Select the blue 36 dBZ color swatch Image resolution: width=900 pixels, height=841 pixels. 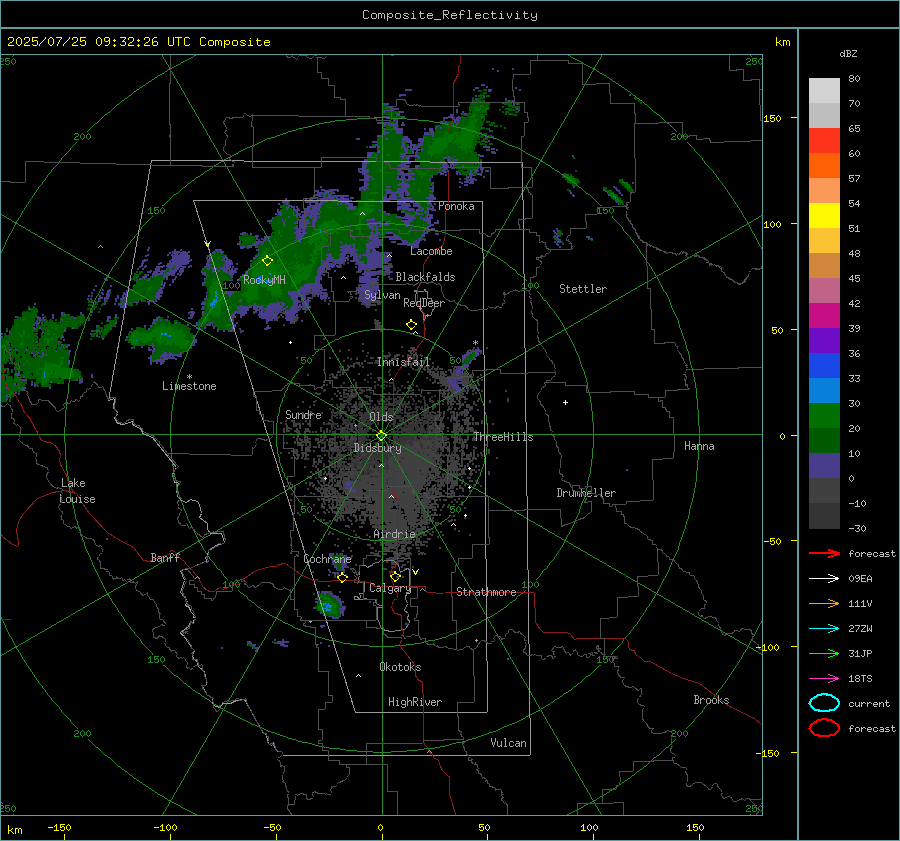[x=824, y=365]
